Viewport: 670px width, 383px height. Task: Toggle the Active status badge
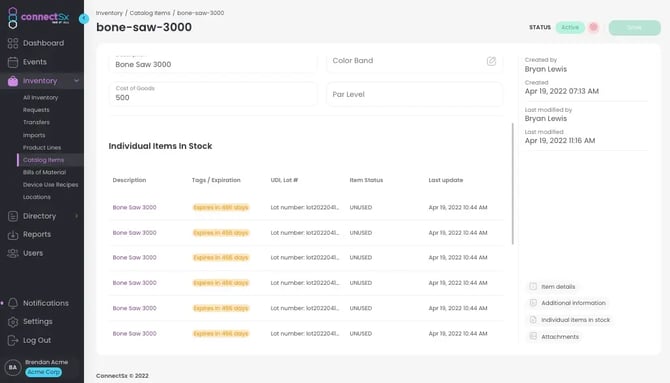pos(570,27)
